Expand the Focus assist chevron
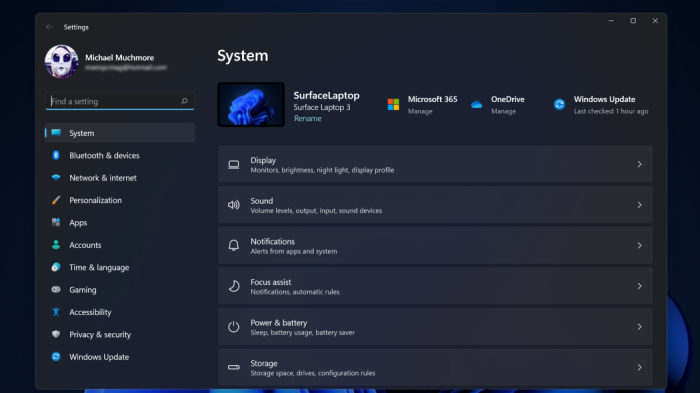Image resolution: width=700 pixels, height=393 pixels. pos(639,286)
